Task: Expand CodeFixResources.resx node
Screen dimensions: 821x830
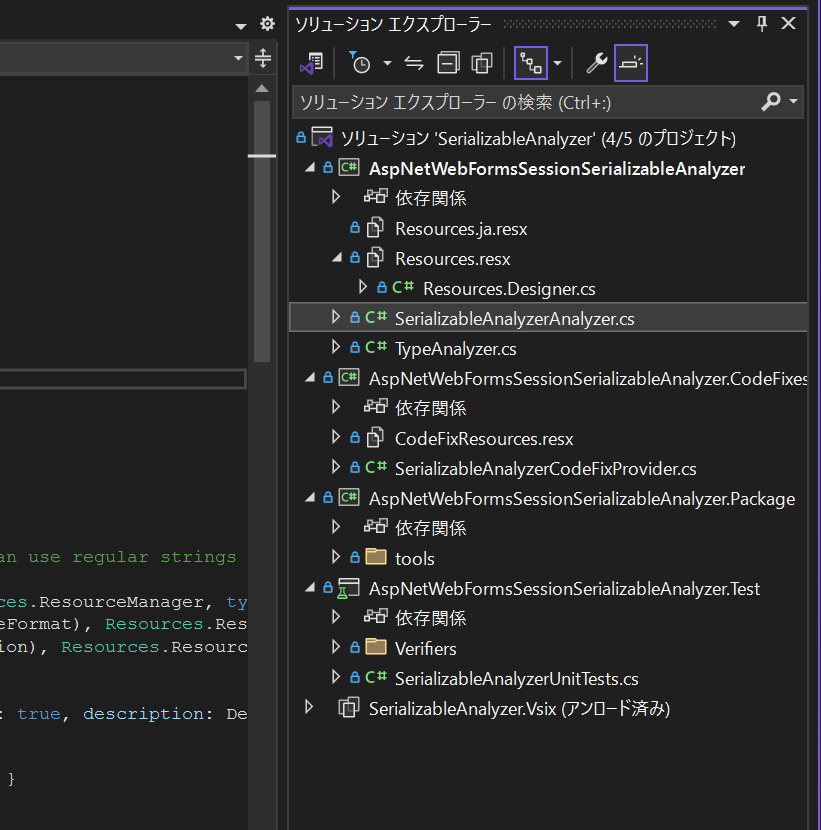Action: 336,437
